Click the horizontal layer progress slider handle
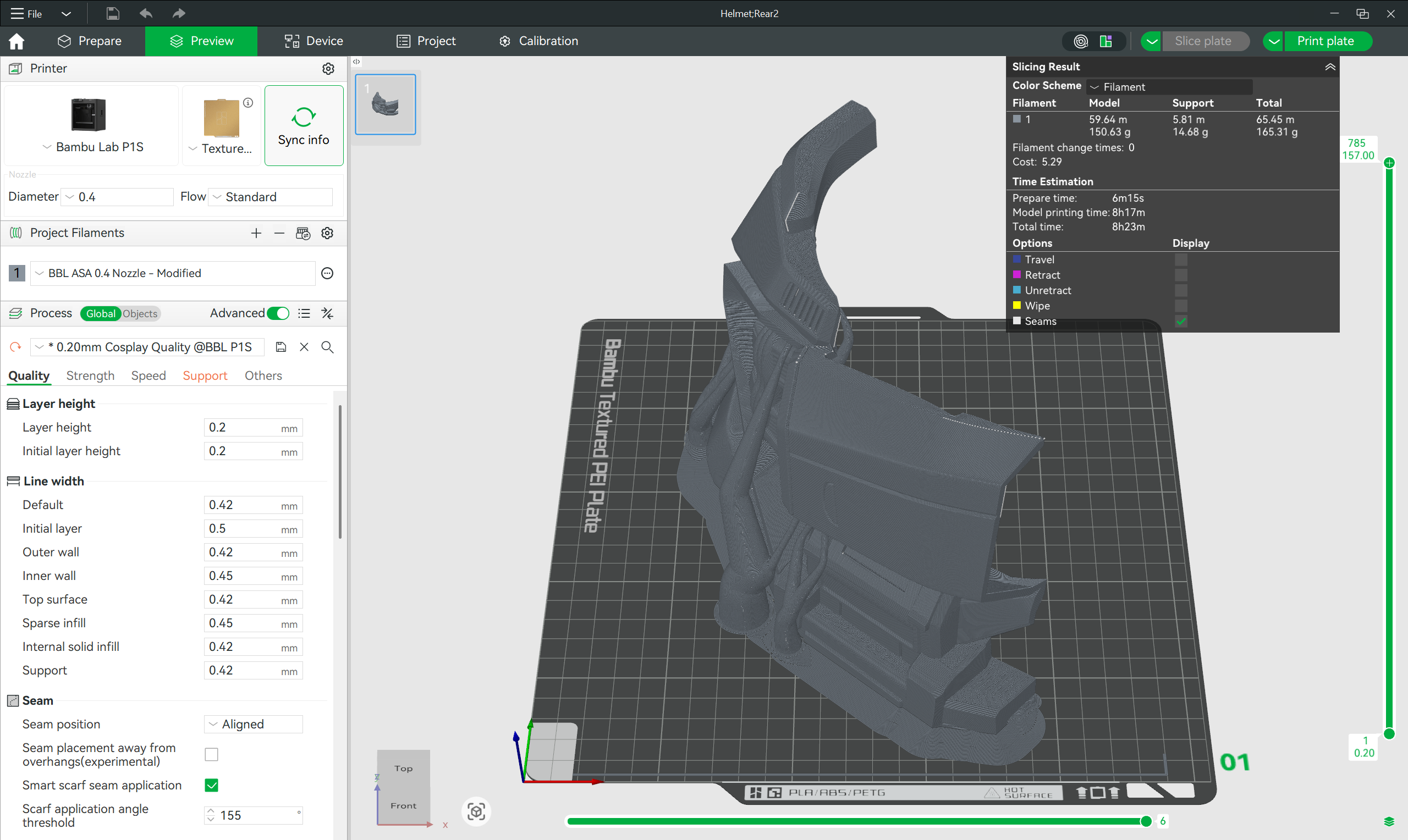Viewport: 1408px width, 840px height. pos(1145,821)
